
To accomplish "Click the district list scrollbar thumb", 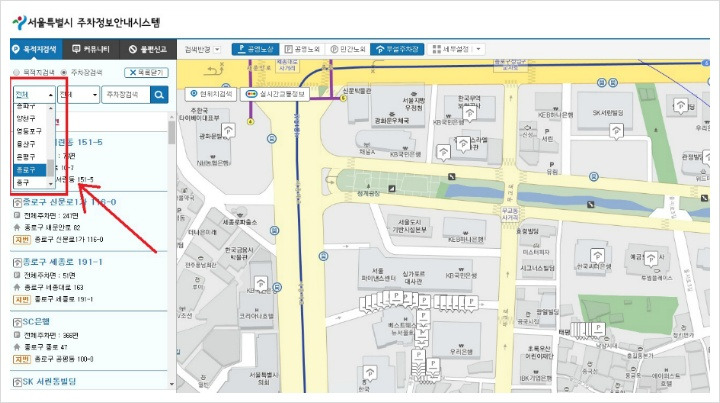I will [x=51, y=168].
